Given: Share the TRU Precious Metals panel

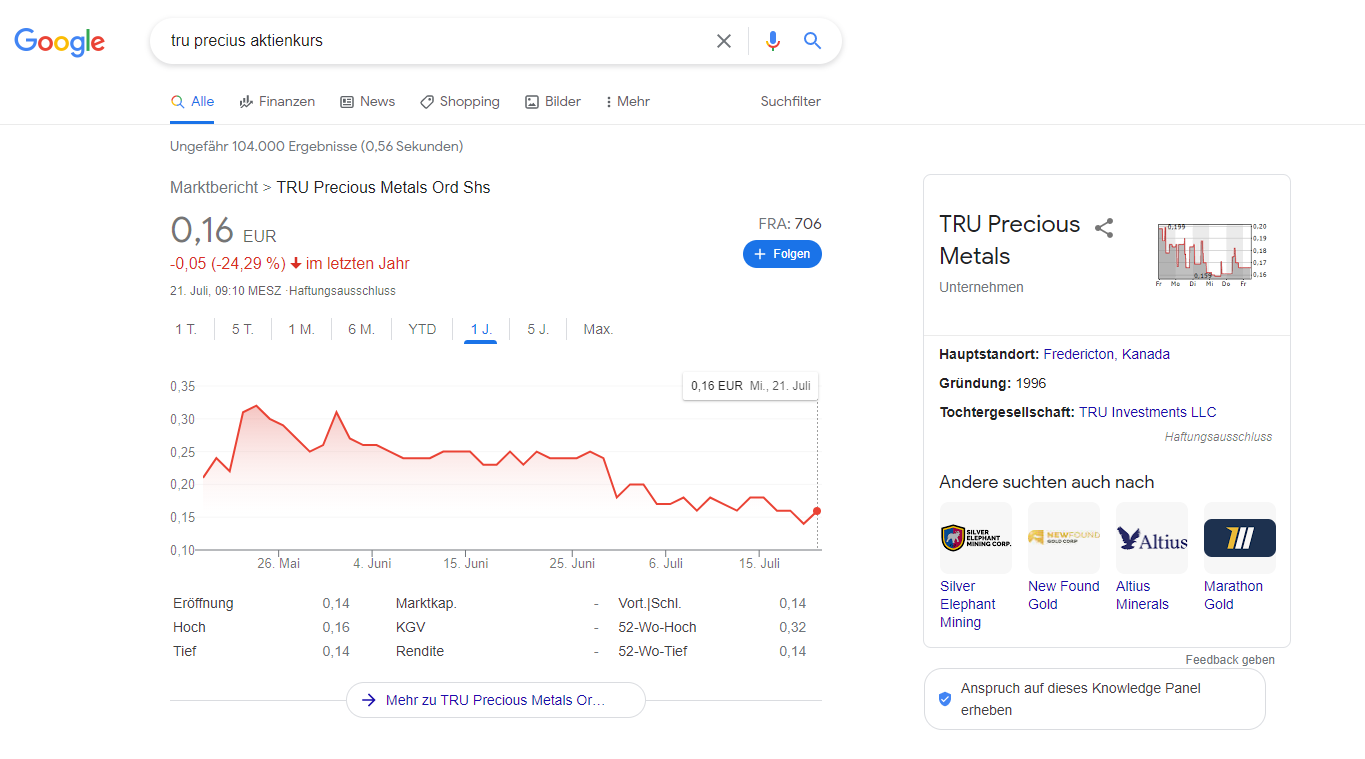Looking at the screenshot, I should coord(1104,228).
